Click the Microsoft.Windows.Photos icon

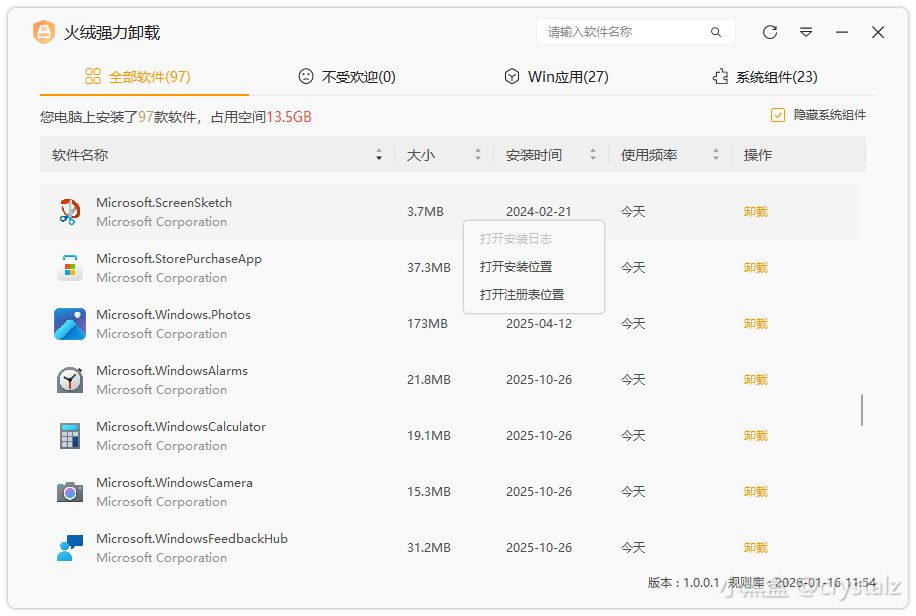70,324
